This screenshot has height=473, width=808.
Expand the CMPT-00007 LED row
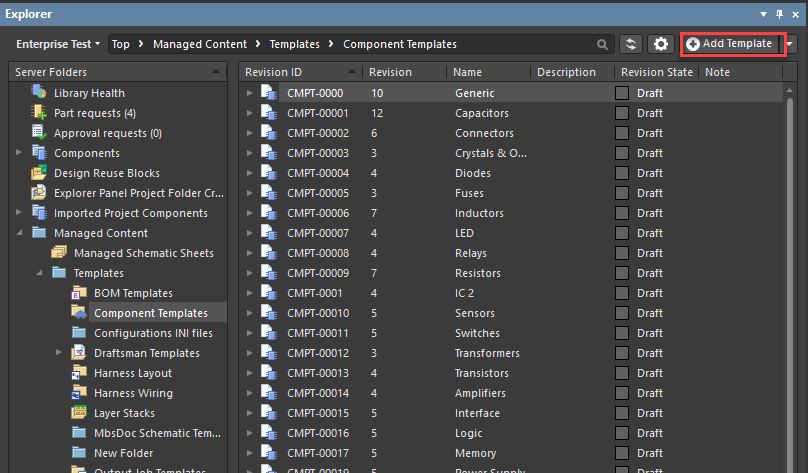click(249, 233)
